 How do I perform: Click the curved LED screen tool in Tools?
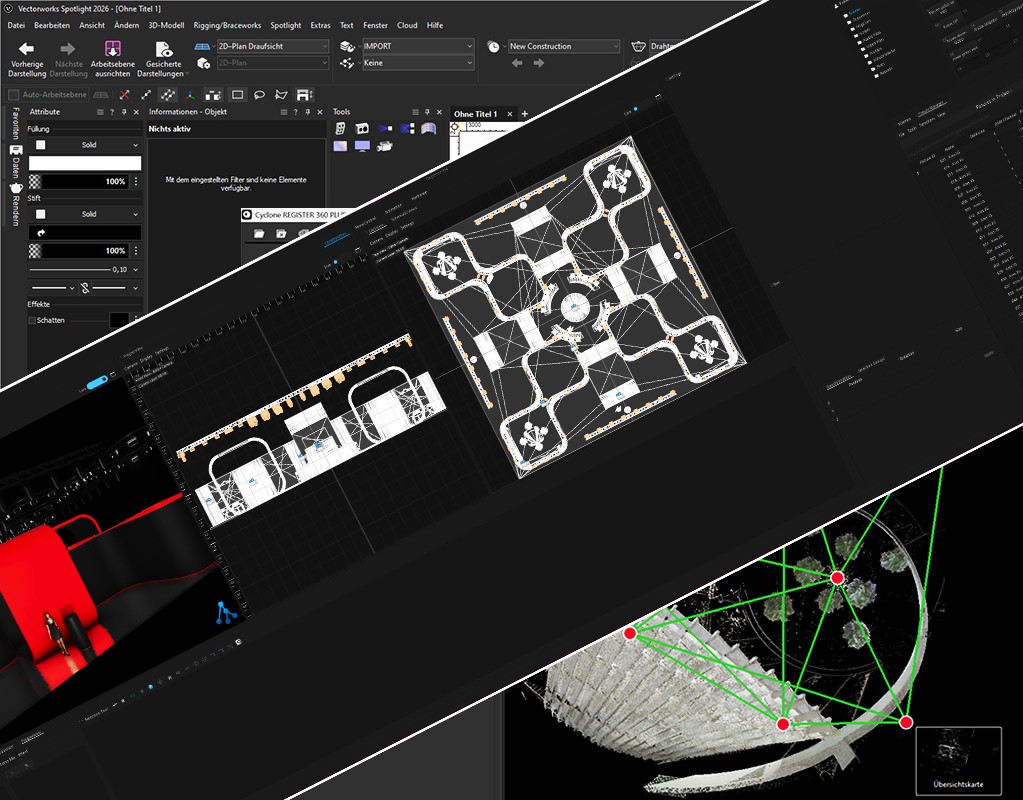[428, 129]
